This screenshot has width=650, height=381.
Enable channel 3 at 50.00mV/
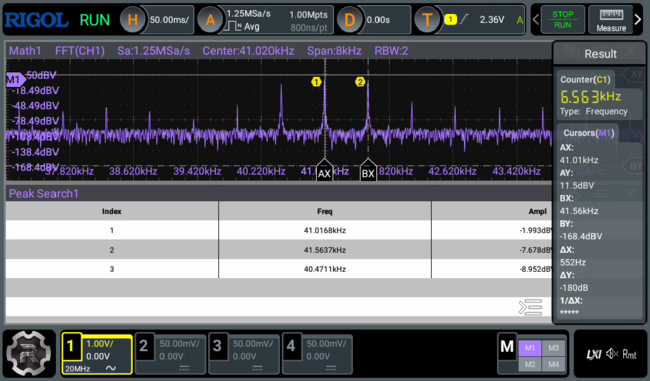244,354
